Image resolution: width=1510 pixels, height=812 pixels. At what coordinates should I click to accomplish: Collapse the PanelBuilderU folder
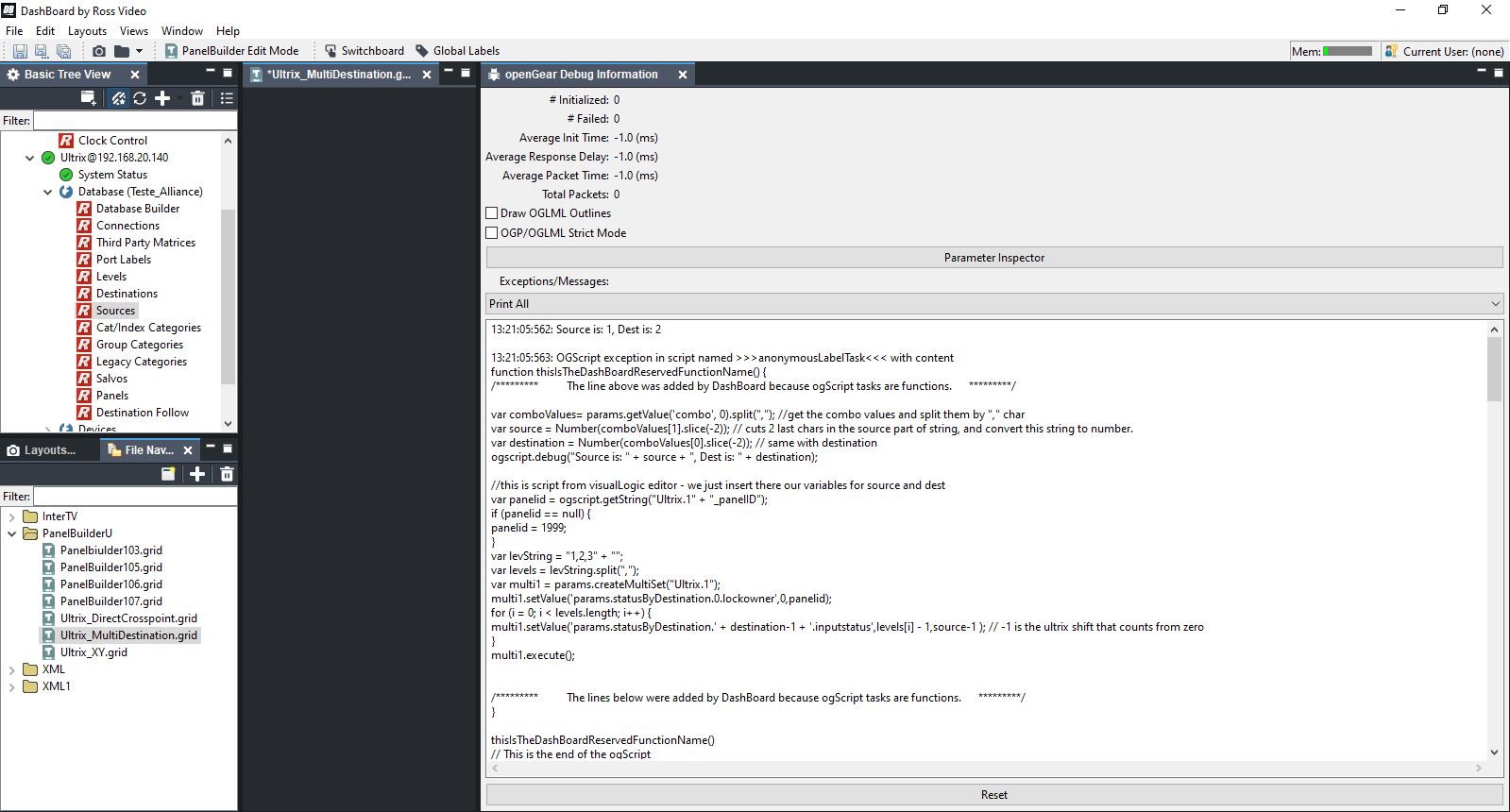pyautogui.click(x=12, y=533)
